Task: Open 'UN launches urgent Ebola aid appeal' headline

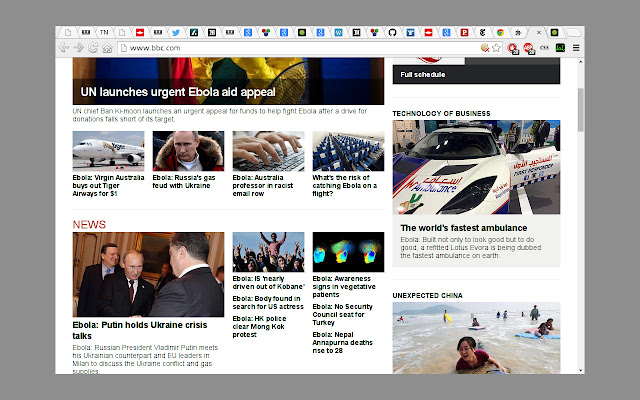Action: (x=178, y=92)
